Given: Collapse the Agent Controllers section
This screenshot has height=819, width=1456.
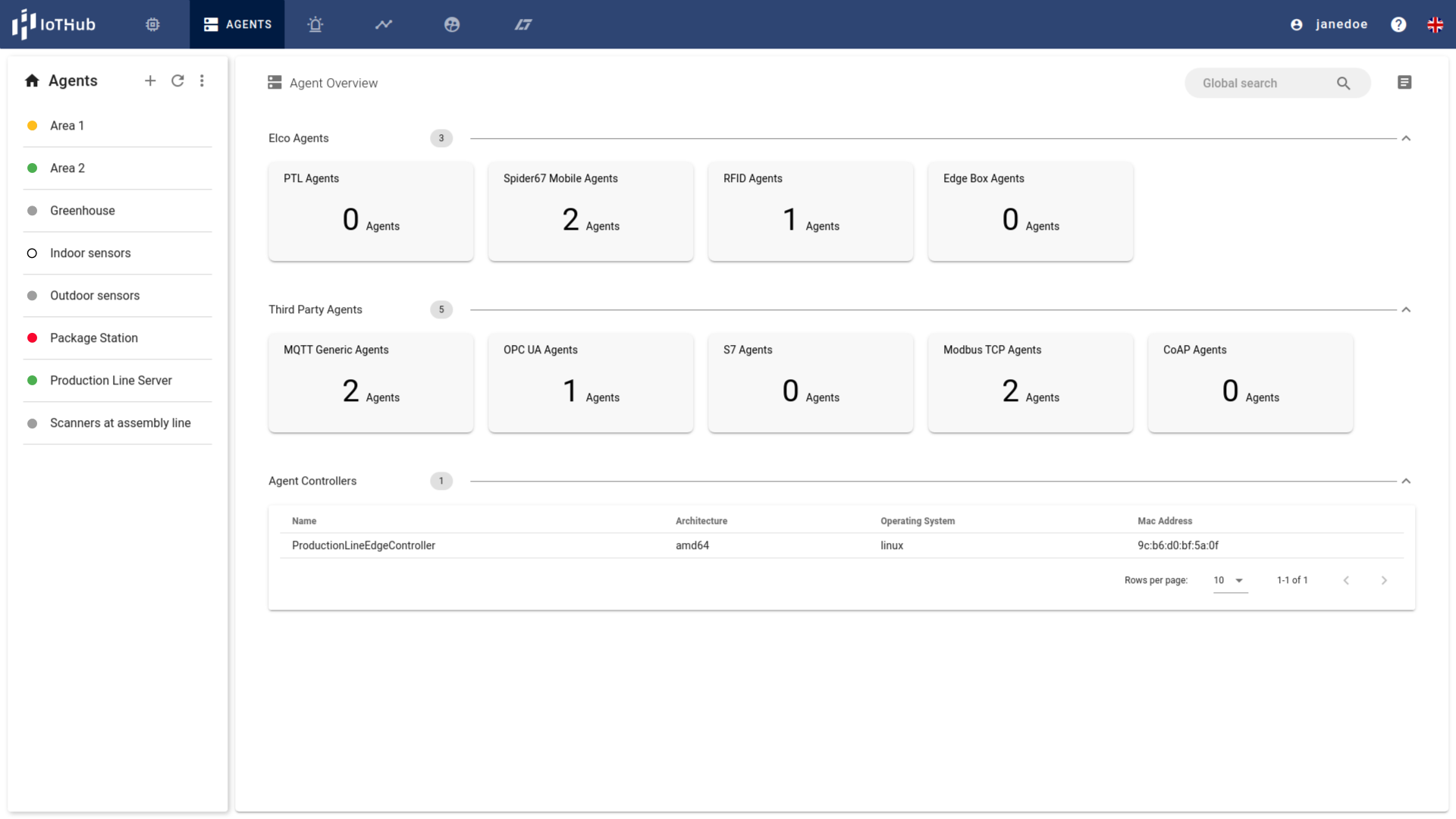Looking at the screenshot, I should tap(1405, 481).
